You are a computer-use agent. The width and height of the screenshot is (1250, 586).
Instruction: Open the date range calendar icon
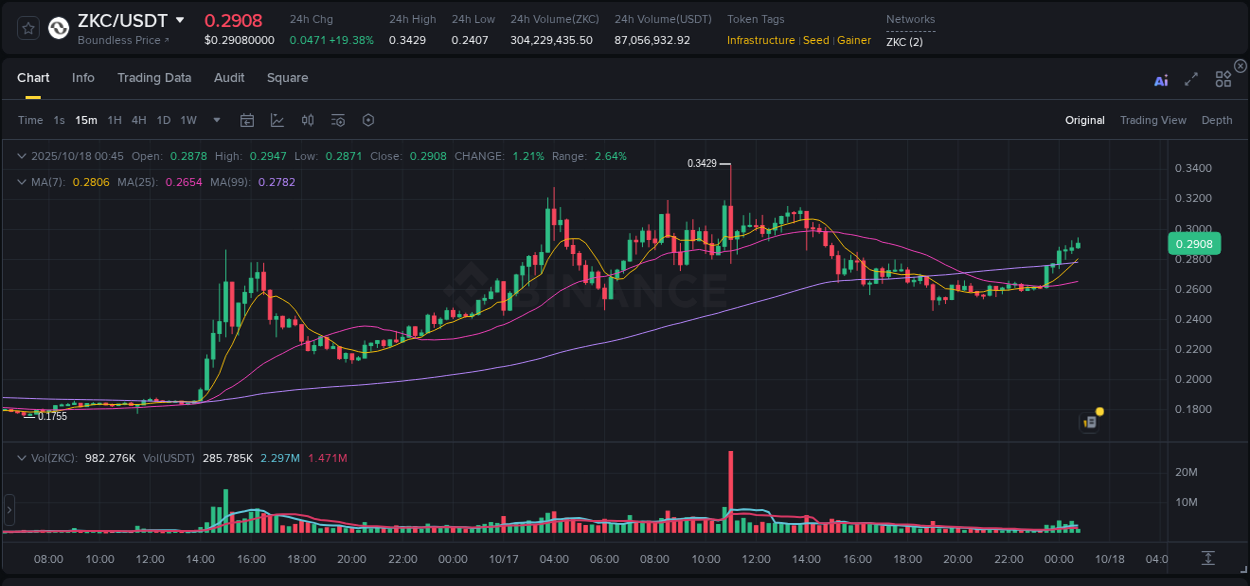[x=247, y=120]
